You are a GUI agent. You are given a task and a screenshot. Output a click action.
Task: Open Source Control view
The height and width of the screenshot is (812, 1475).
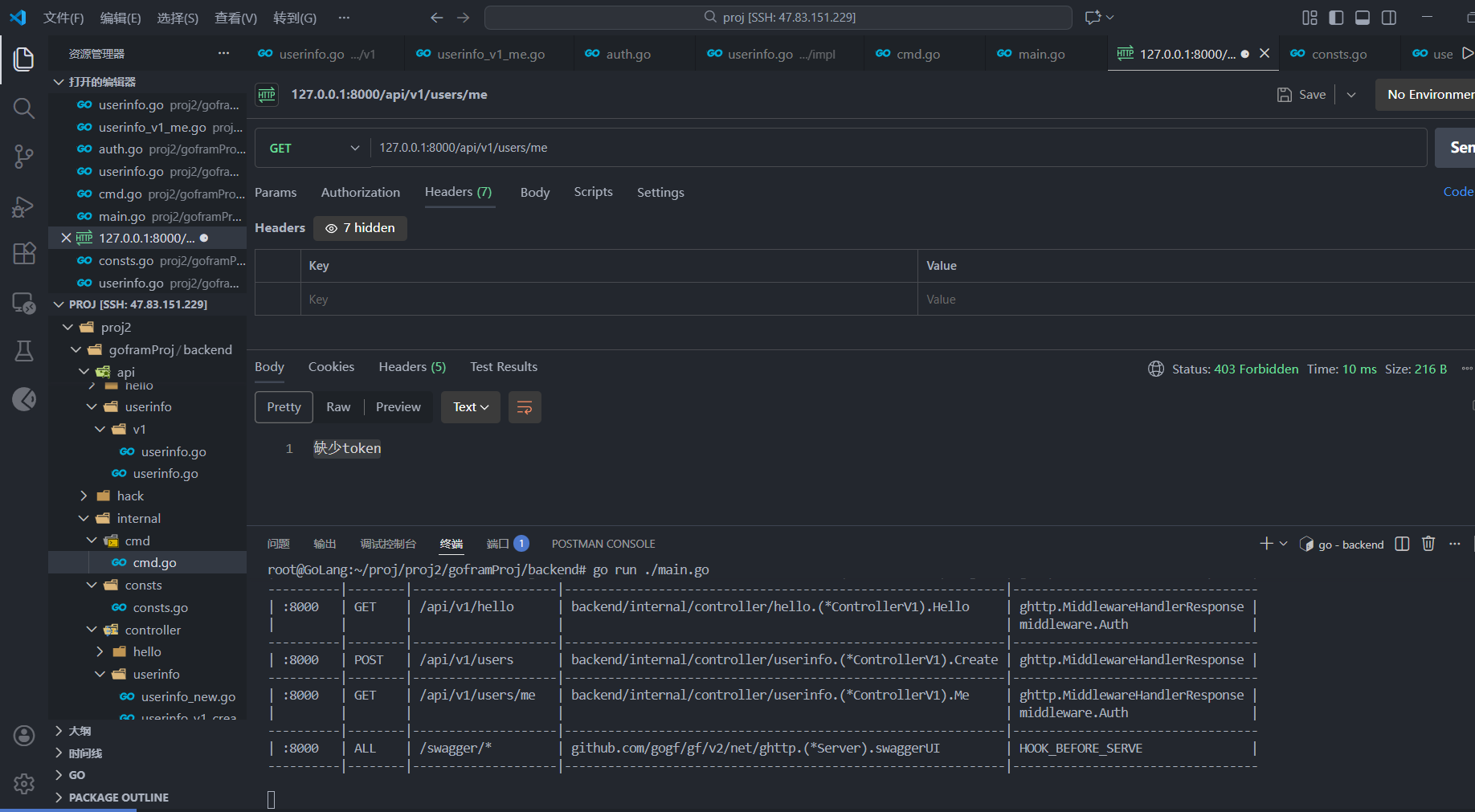click(x=24, y=157)
